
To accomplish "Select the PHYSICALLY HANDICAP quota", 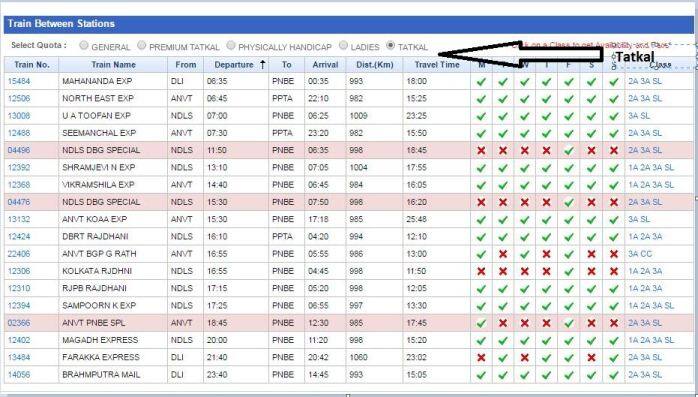I will tap(231, 45).
